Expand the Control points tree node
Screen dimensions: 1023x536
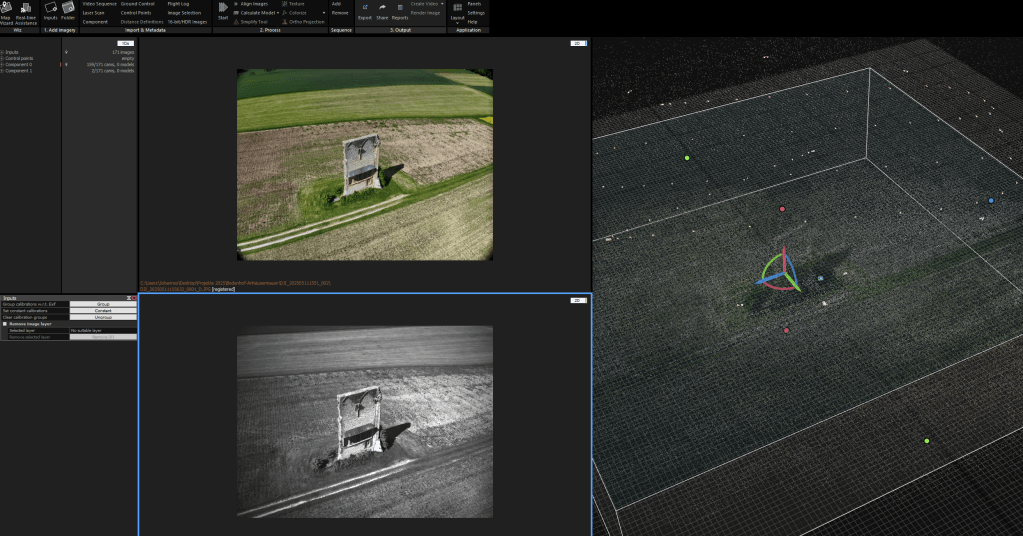[3, 58]
